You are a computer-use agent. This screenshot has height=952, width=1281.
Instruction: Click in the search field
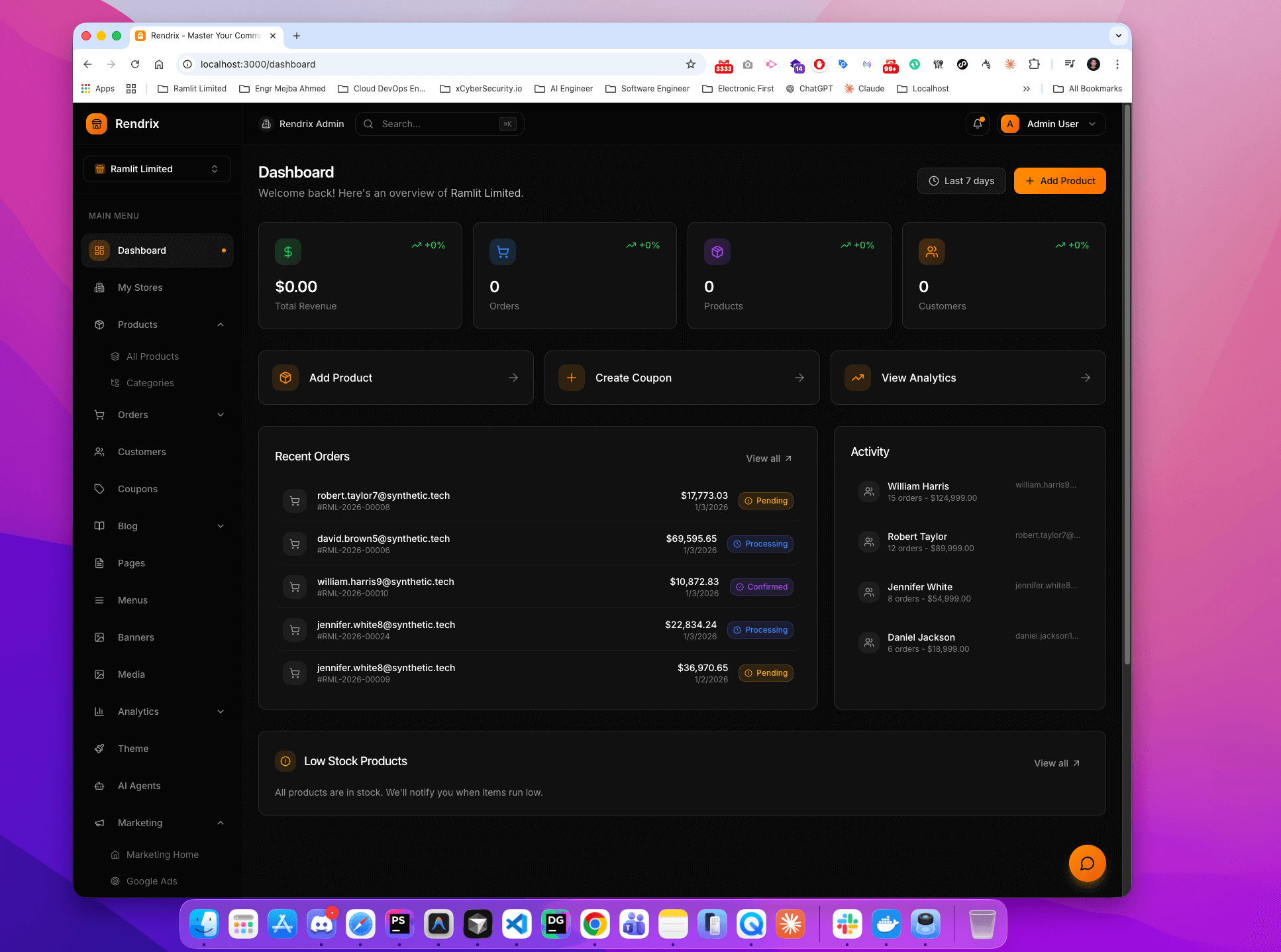(x=437, y=124)
